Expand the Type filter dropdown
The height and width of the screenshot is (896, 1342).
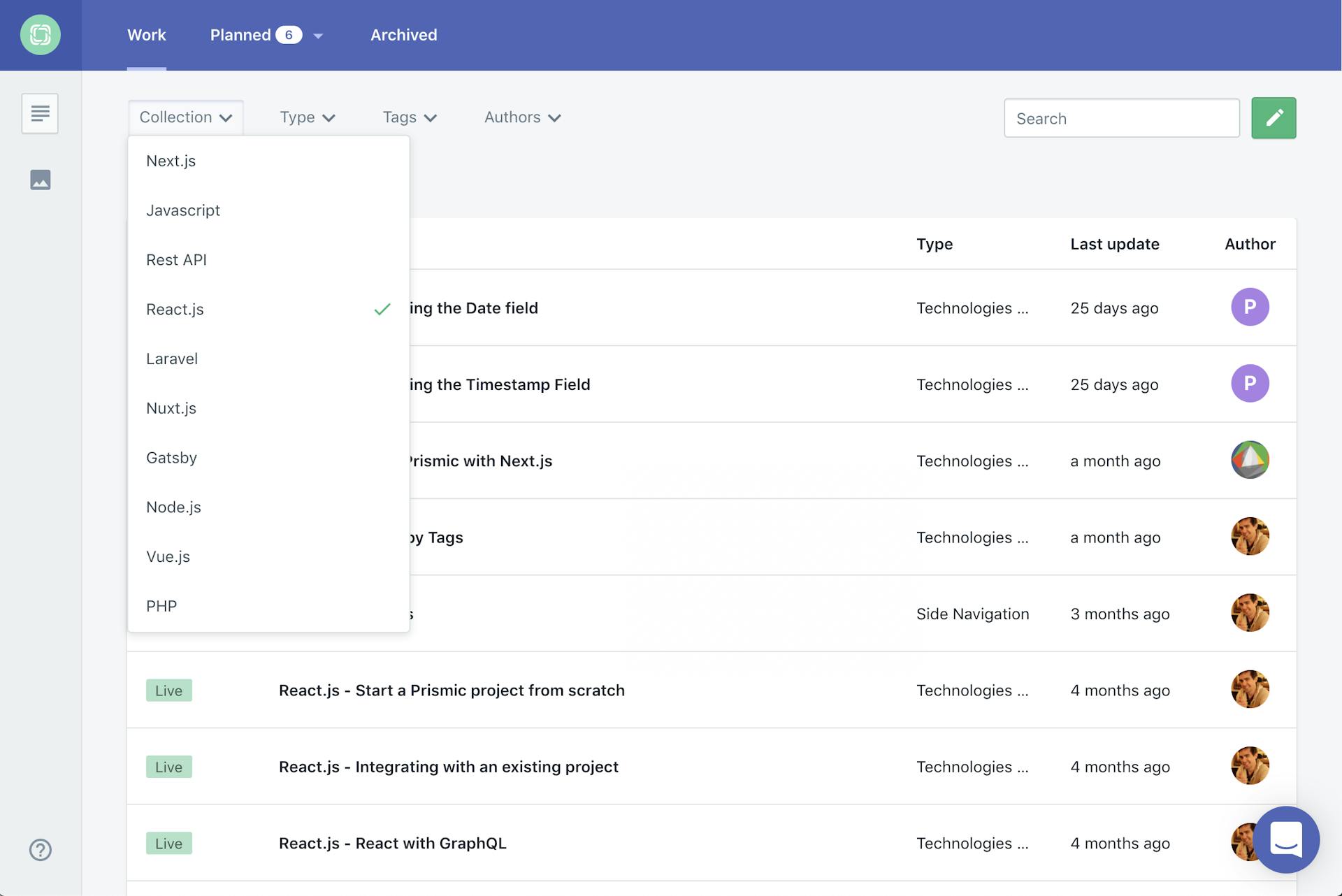[308, 117]
